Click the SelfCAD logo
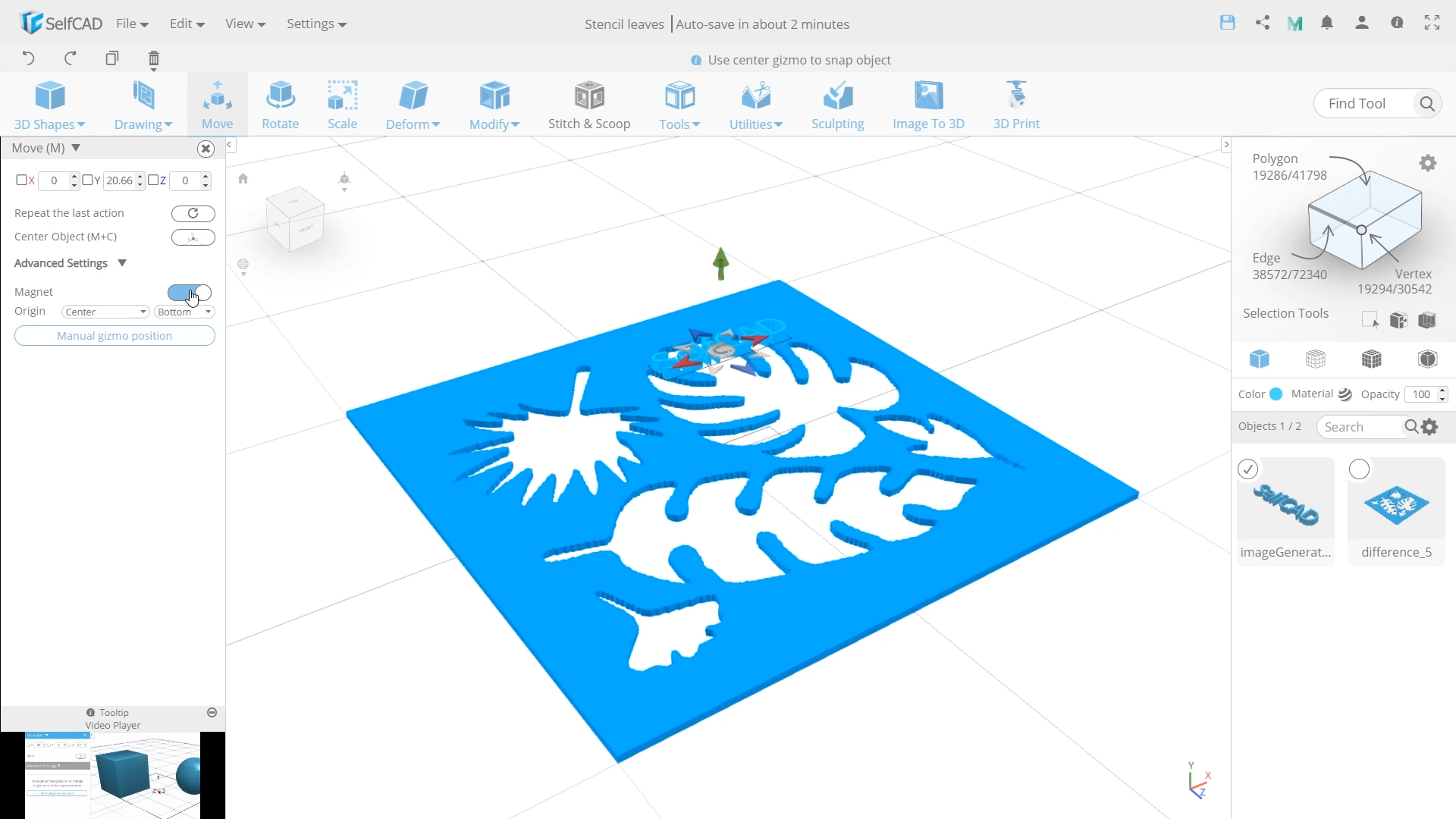1456x819 pixels. tap(61, 23)
